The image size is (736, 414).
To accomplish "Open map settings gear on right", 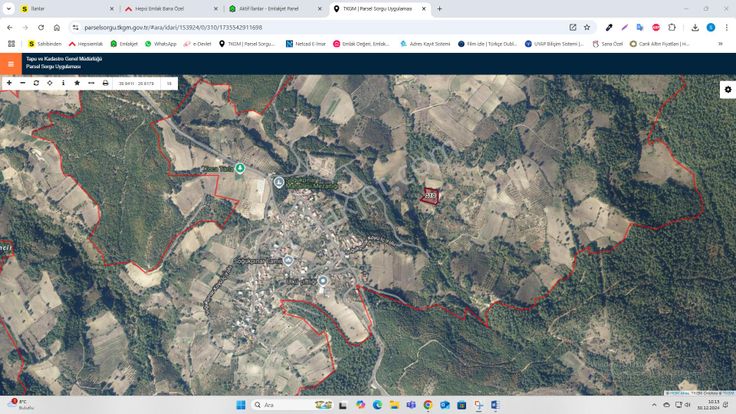I will 727,90.
